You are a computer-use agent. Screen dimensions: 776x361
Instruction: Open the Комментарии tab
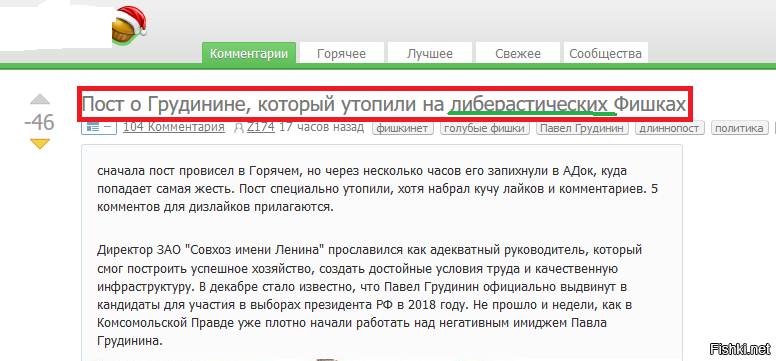[x=249, y=53]
